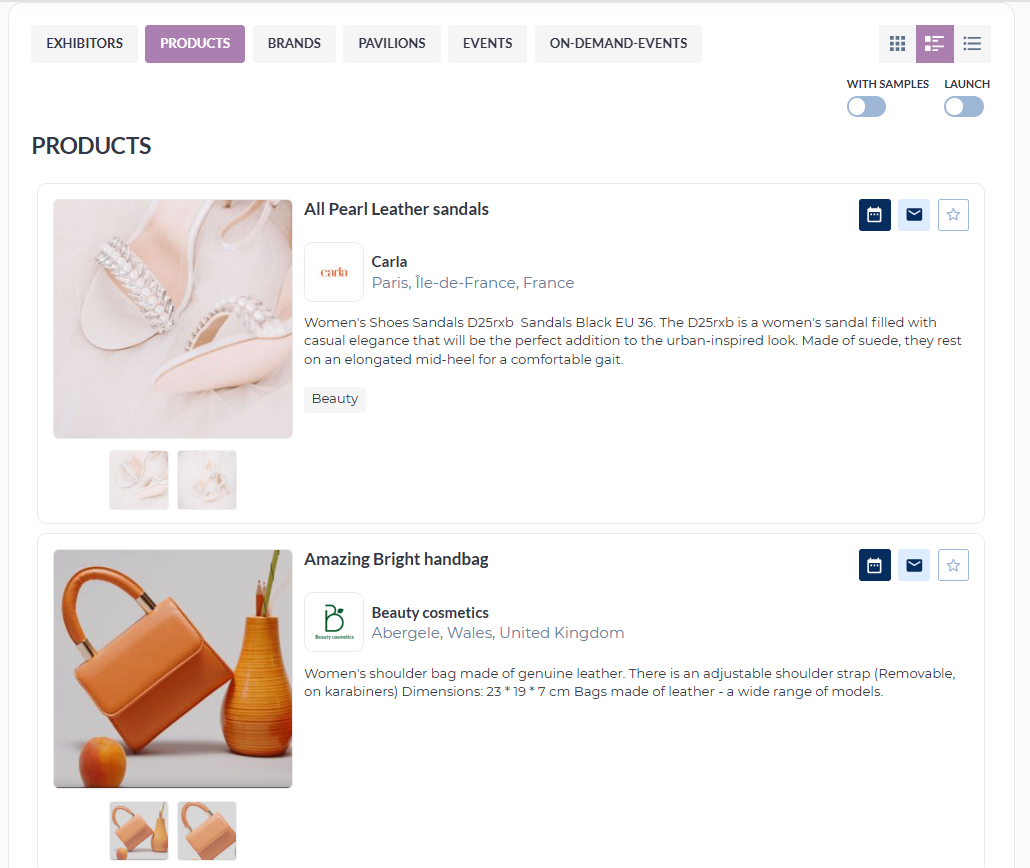The width and height of the screenshot is (1030, 868).
Task: Star the Amazing Bright handbag product
Action: pos(953,565)
